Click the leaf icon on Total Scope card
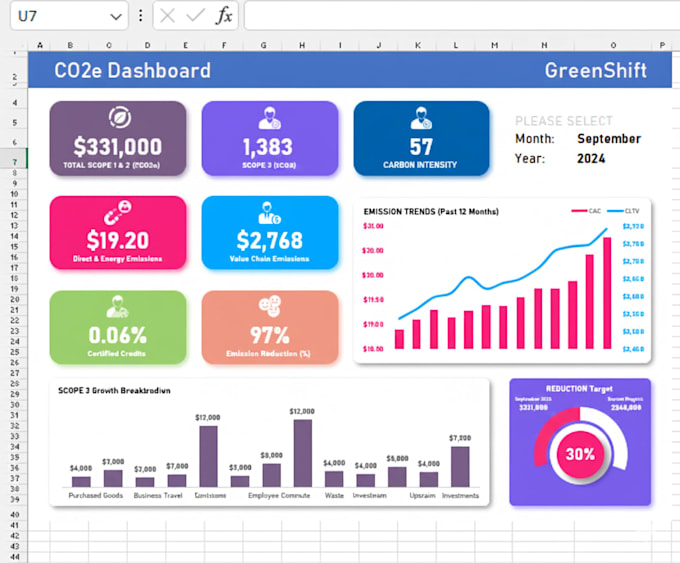Screen dimensions: 680x563 pyautogui.click(x=120, y=118)
